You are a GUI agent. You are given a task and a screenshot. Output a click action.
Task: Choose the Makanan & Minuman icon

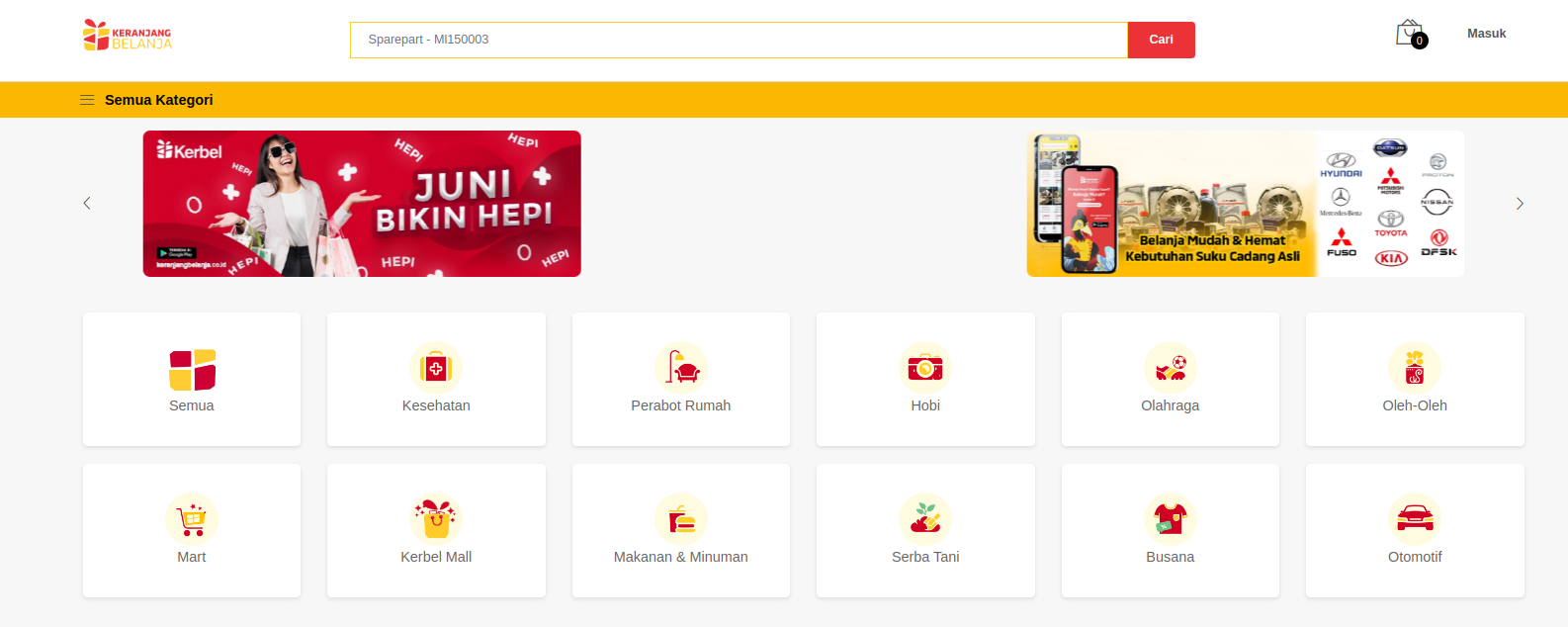[x=681, y=519]
